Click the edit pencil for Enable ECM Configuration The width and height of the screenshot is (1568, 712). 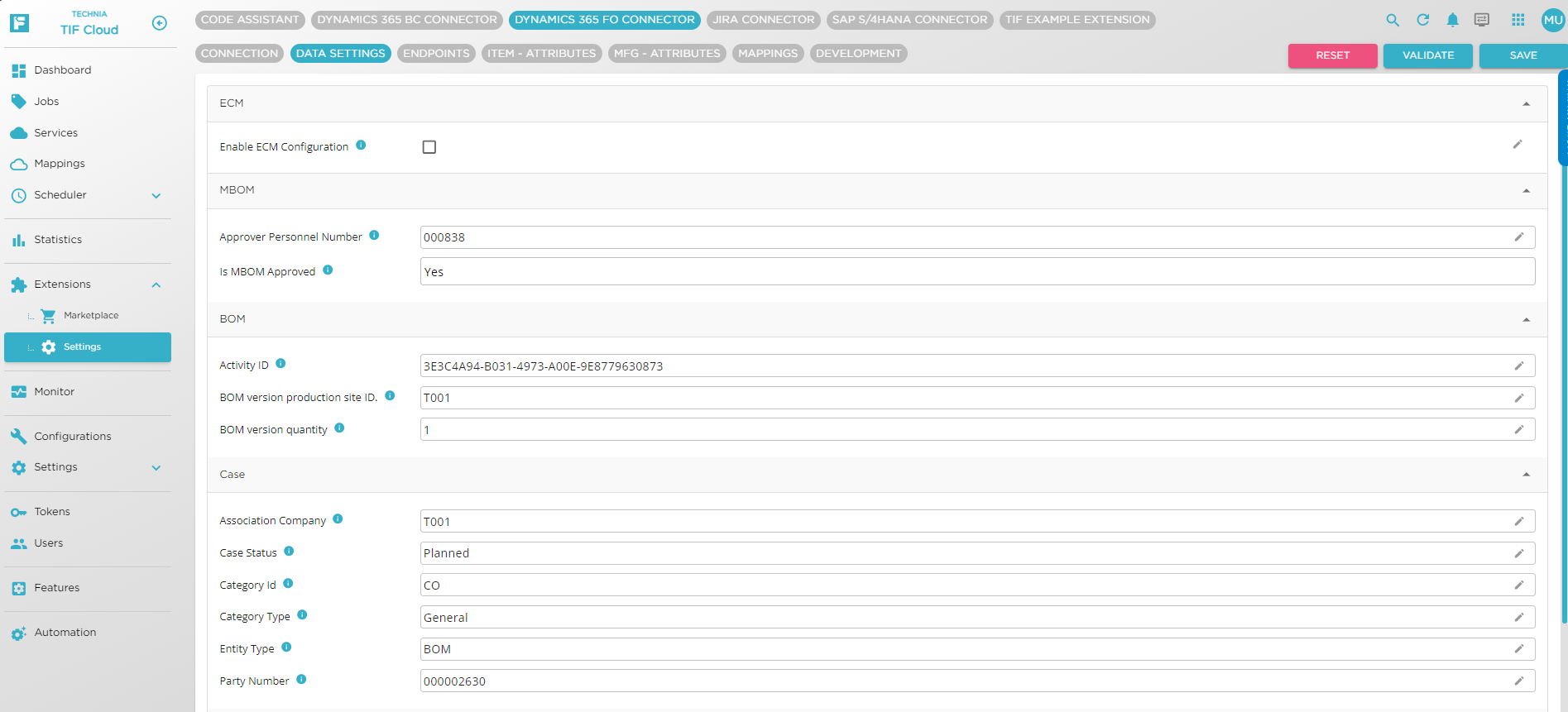(x=1518, y=145)
